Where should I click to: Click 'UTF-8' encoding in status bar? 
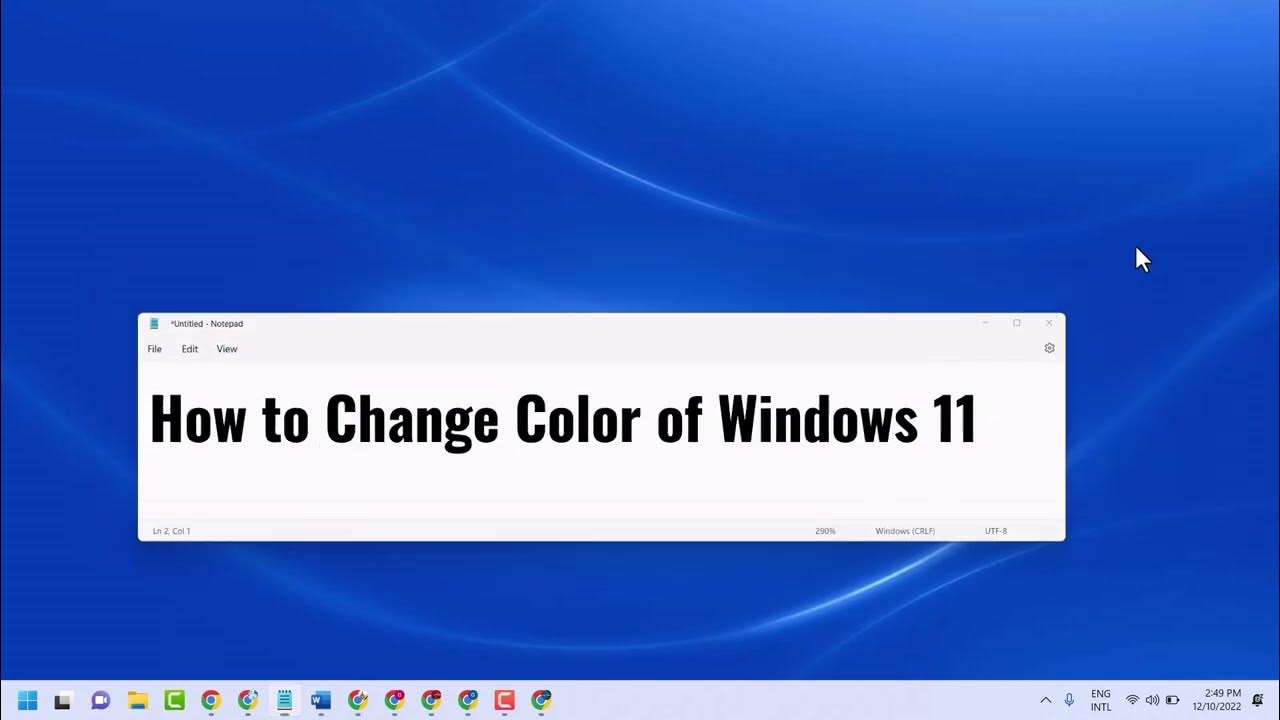point(996,531)
